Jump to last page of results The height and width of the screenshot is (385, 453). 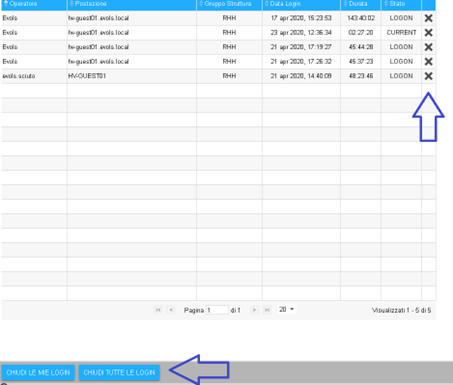click(x=267, y=310)
